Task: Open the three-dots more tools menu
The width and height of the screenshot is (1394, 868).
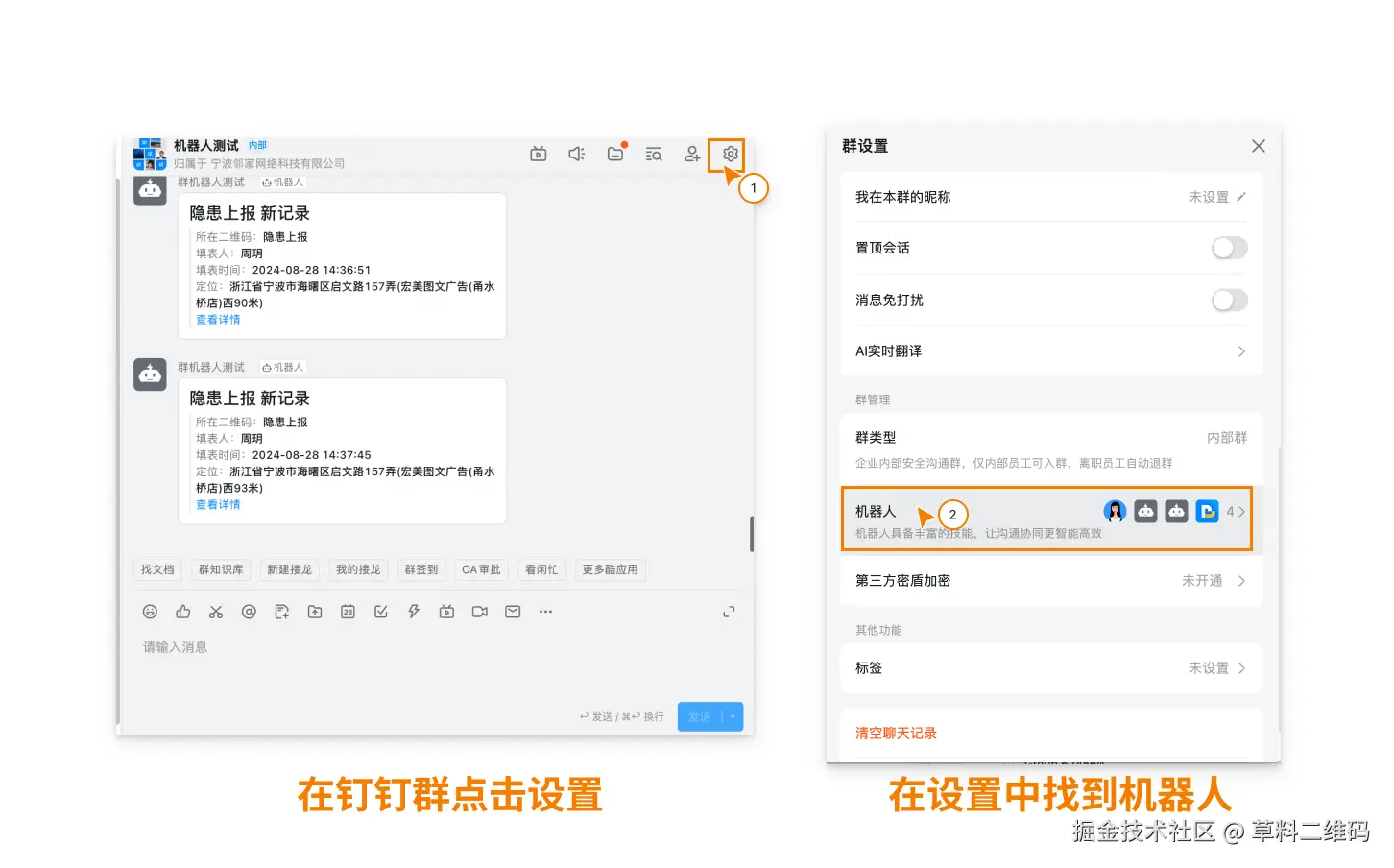Action: [x=545, y=612]
